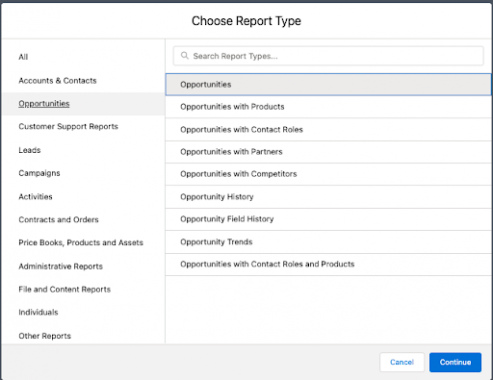Open Price Books, Products and Assets
The image size is (493, 380).
click(81, 243)
